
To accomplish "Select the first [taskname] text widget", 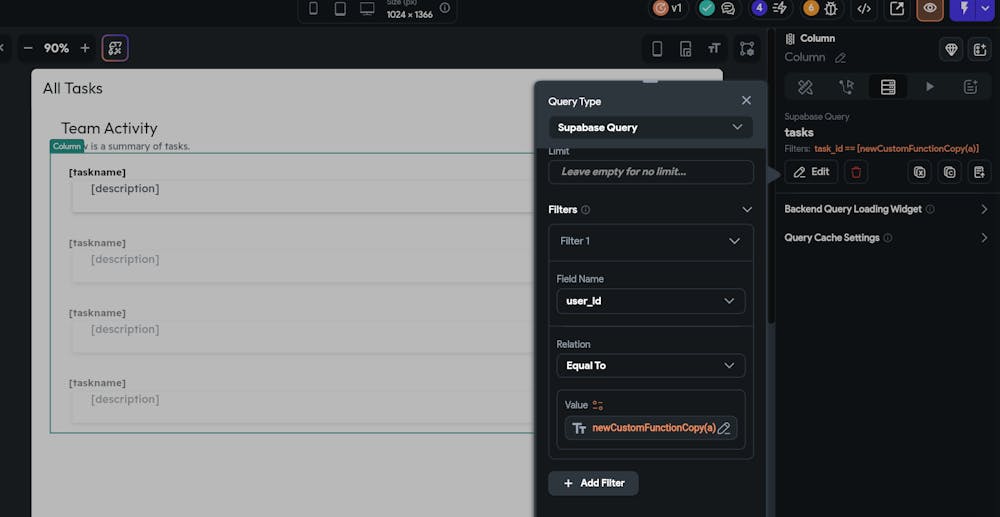I will 98,173.
